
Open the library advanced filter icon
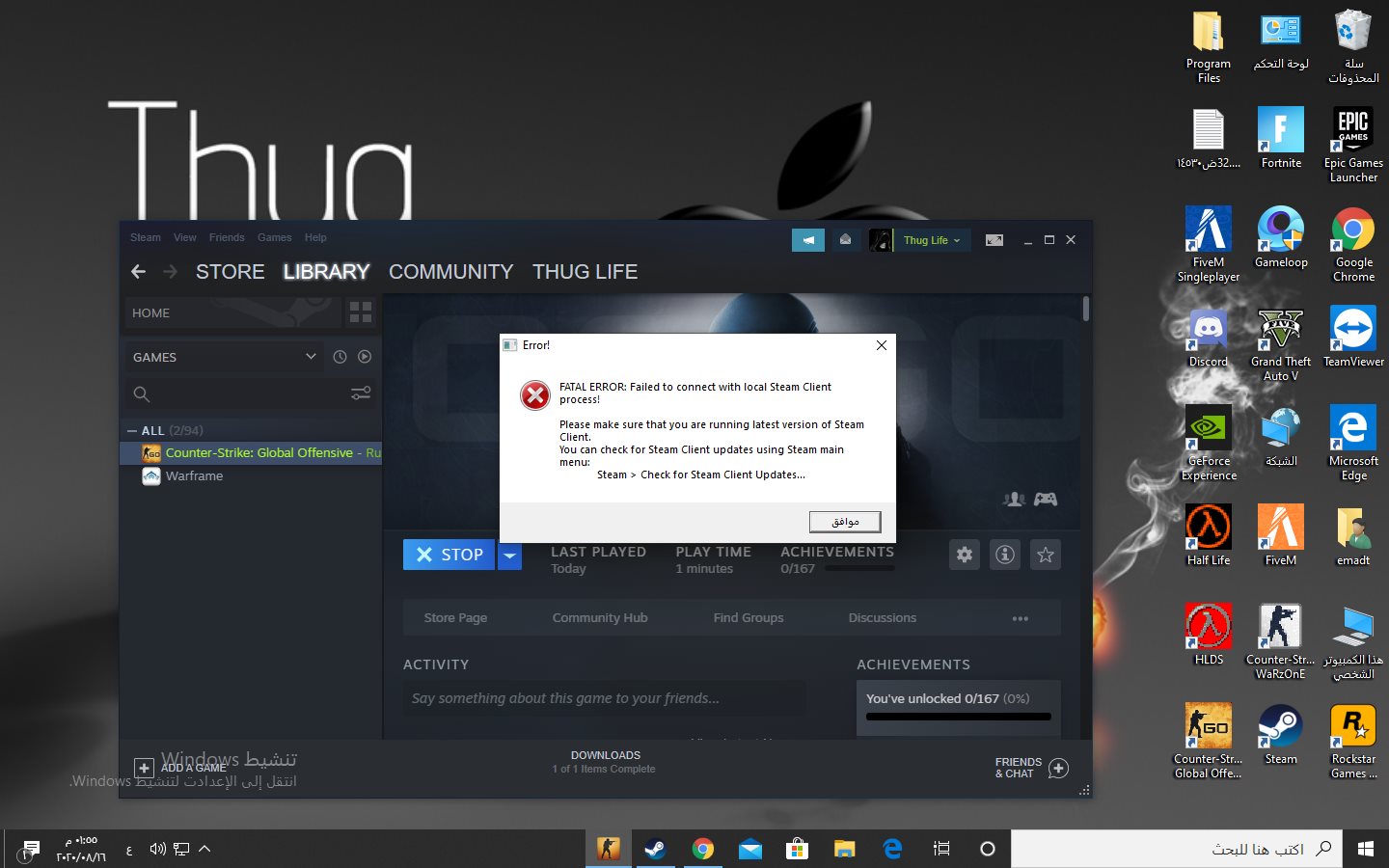point(361,393)
